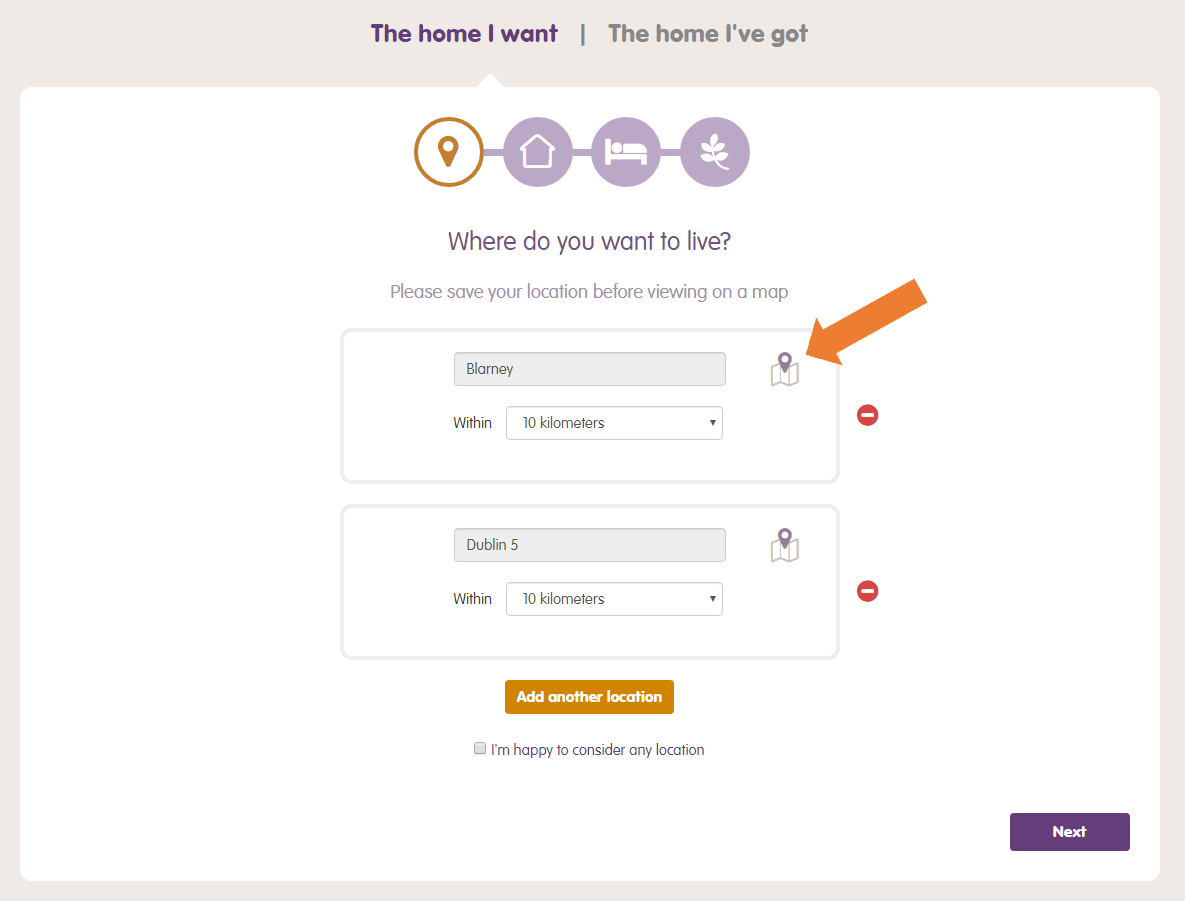Go to the house type step icon
Screen dimensions: 1185x901
537,152
